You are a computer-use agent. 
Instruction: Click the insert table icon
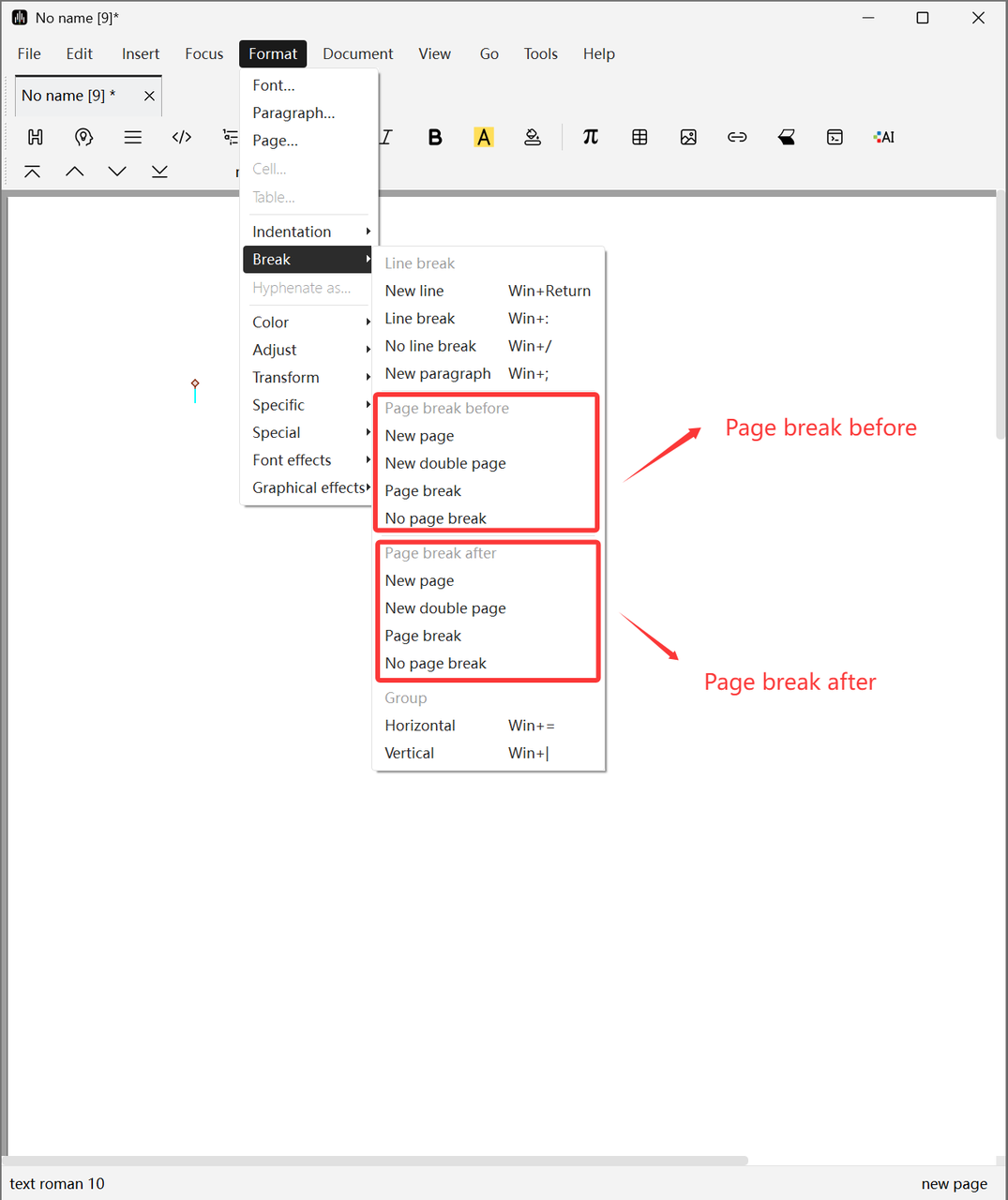click(x=639, y=138)
